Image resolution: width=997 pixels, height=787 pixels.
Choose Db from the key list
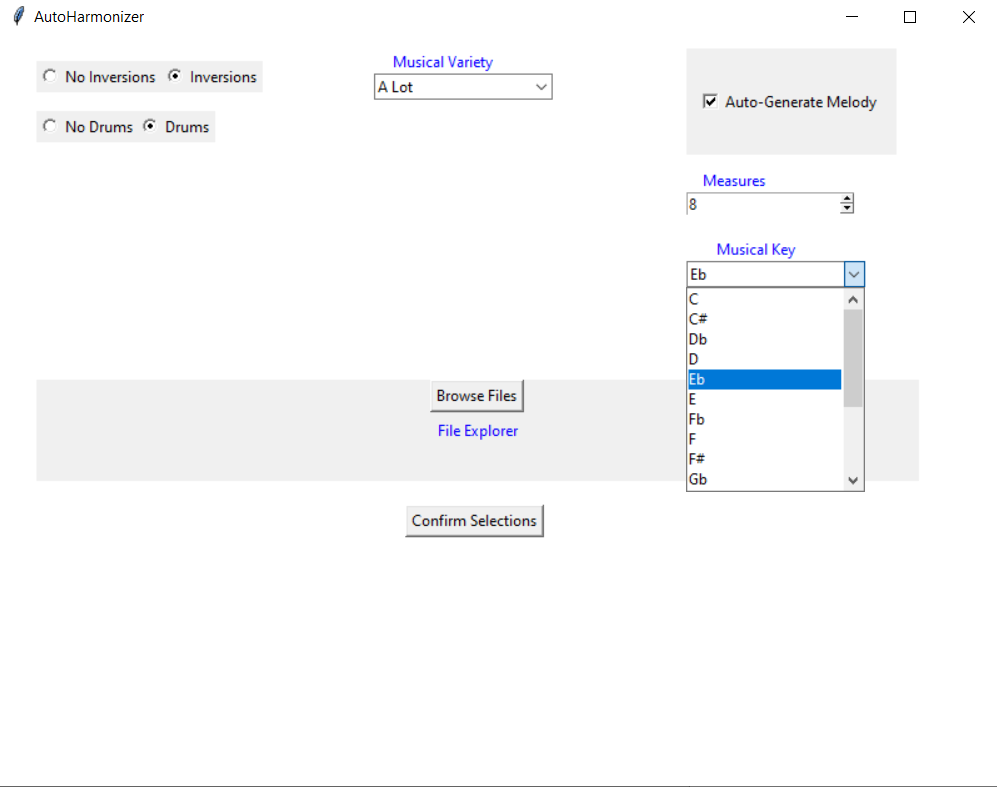[764, 339]
